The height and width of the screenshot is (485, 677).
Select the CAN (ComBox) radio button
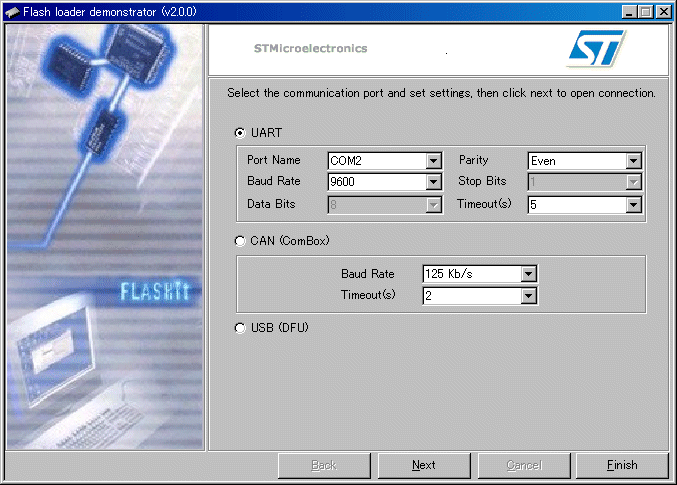(x=240, y=241)
